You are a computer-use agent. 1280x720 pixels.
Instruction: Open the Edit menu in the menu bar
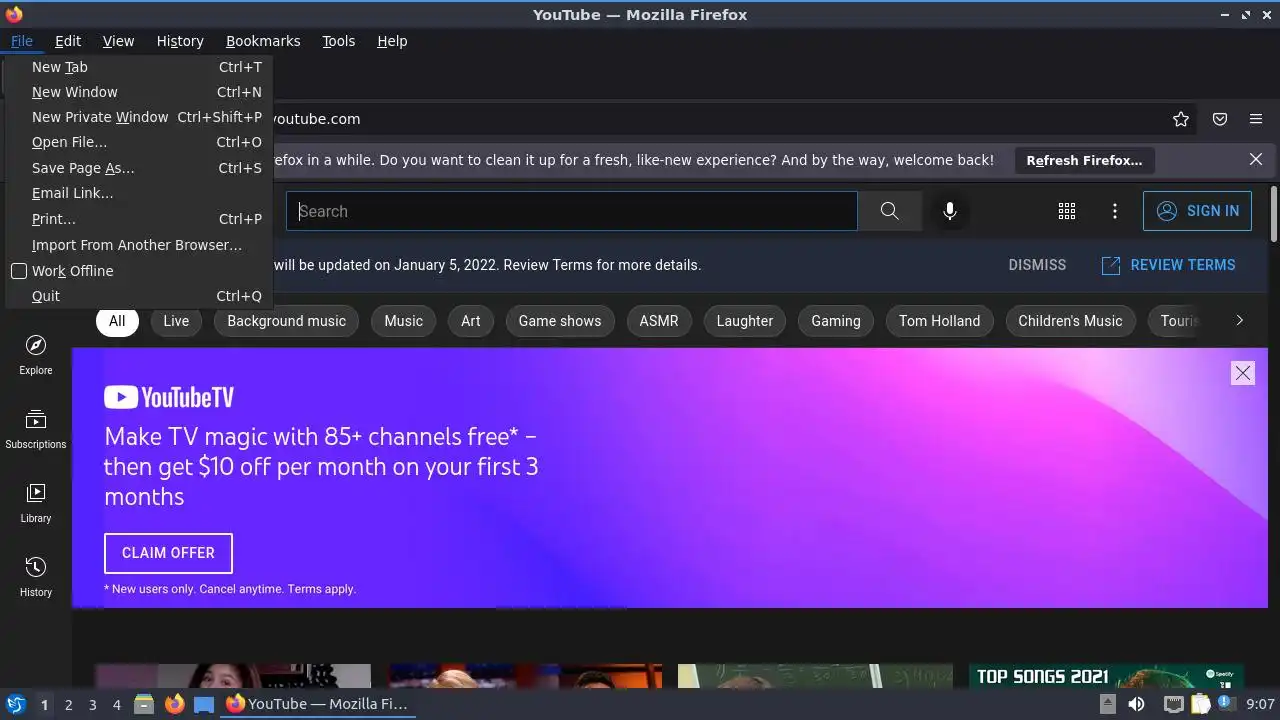click(68, 41)
